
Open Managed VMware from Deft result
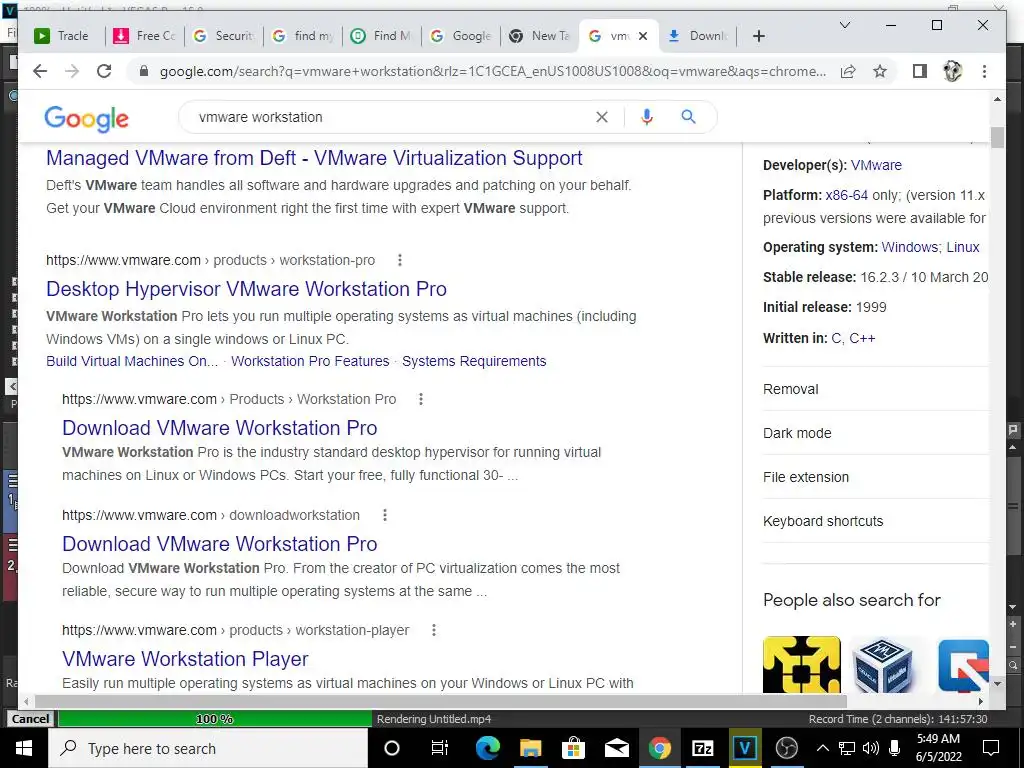(x=314, y=158)
